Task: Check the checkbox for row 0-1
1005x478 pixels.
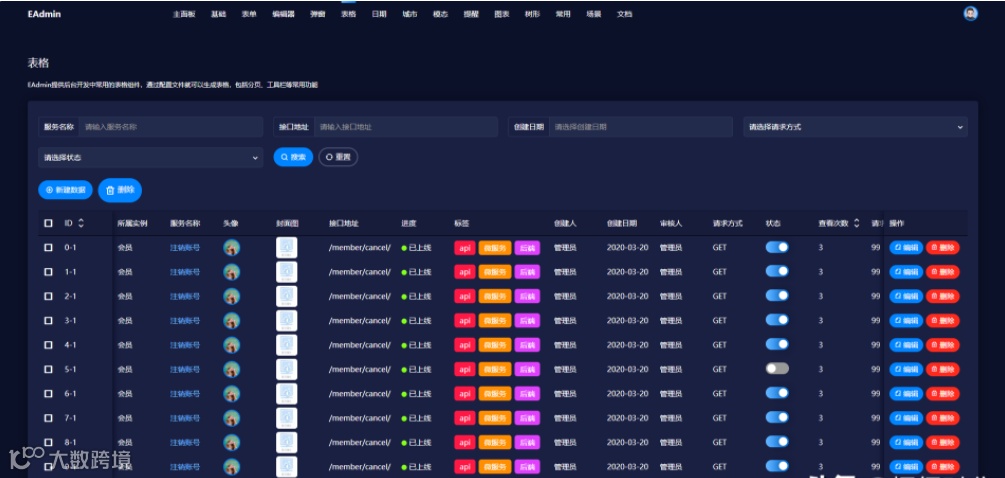Action: (48, 247)
